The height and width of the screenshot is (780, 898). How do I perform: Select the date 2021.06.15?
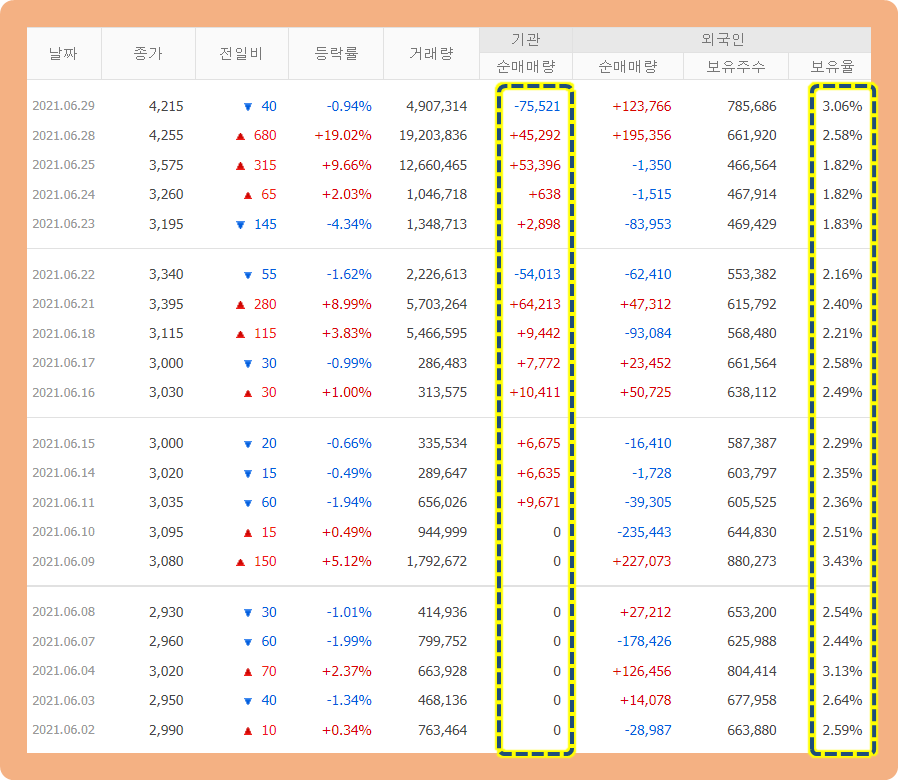pyautogui.click(x=64, y=443)
